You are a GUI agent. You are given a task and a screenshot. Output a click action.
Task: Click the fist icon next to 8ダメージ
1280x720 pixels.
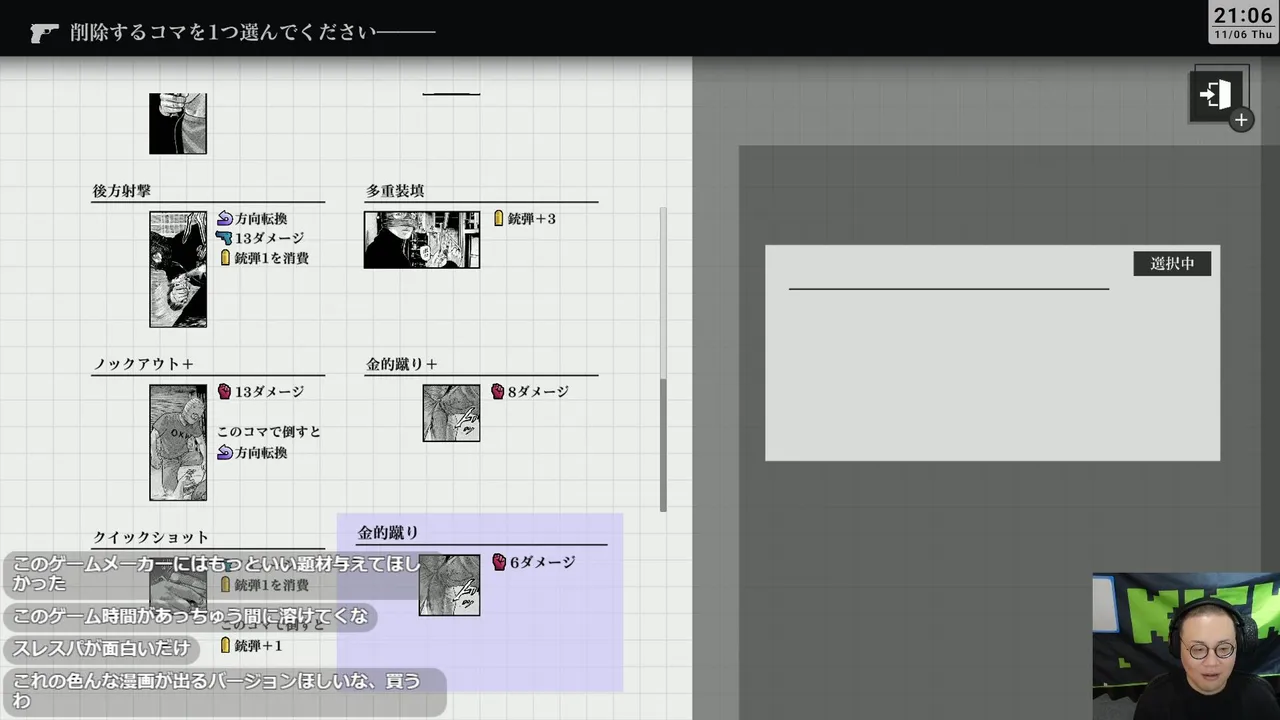tap(498, 392)
